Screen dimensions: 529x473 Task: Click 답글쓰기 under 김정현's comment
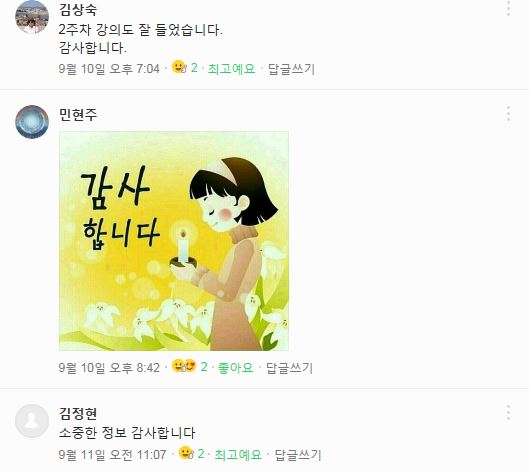tap(298, 455)
